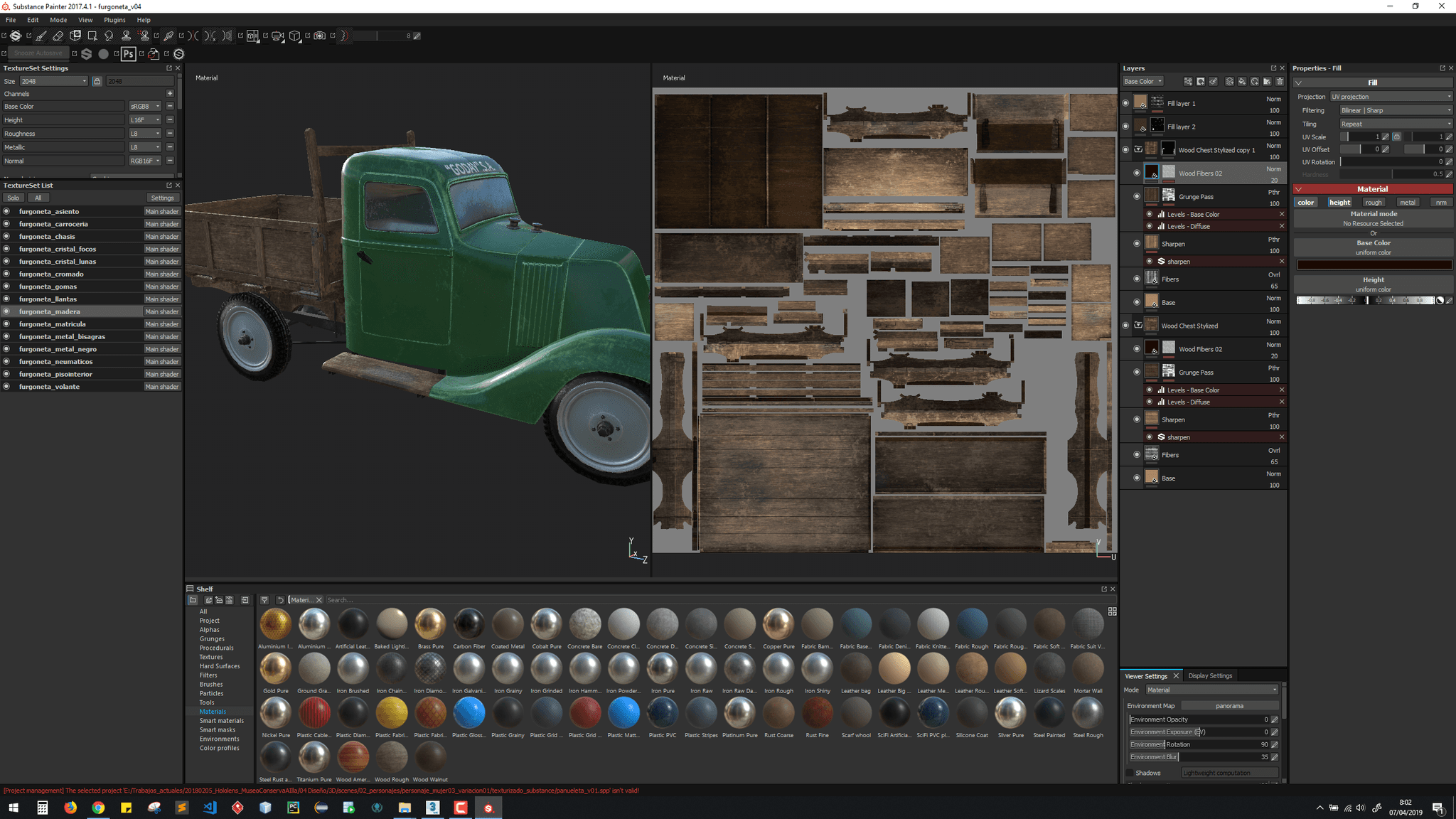Select the Eraser tool

[58, 36]
